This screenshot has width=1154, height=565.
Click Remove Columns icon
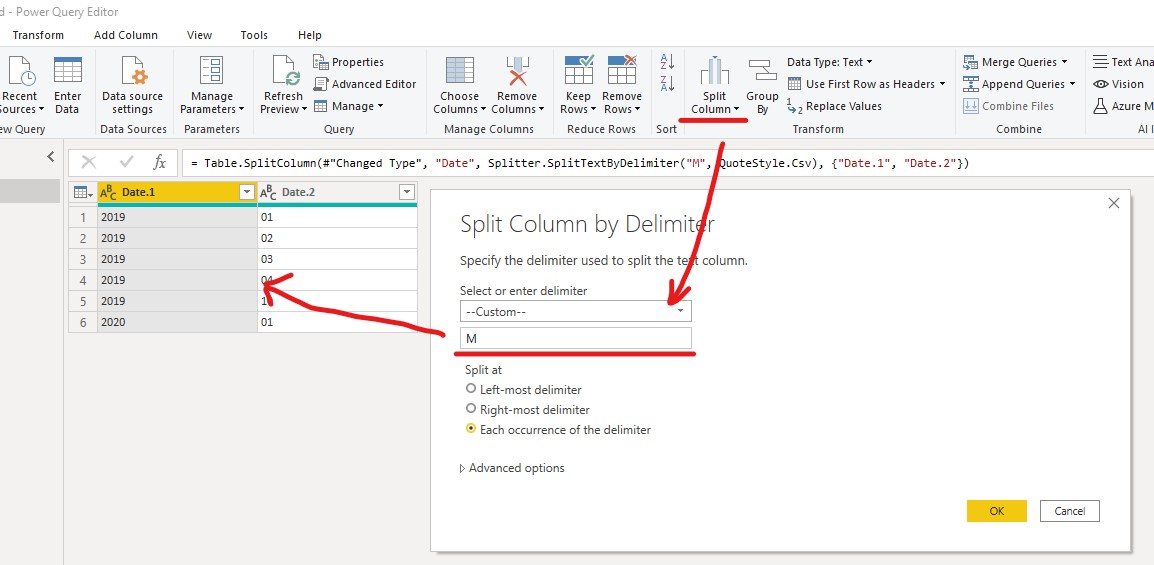click(517, 71)
